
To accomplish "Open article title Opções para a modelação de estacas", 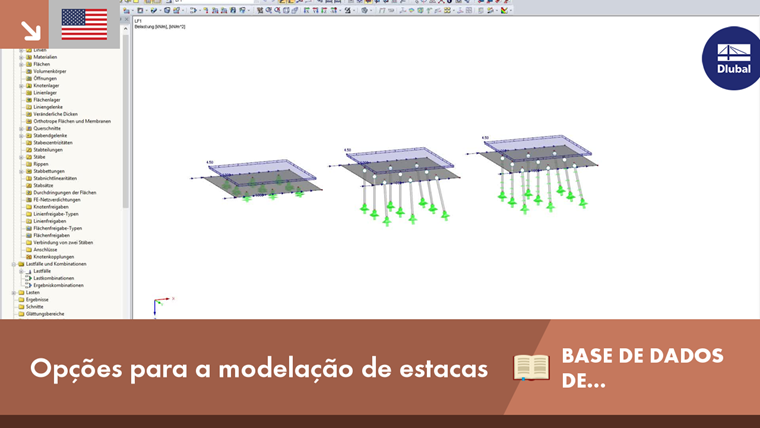I will (x=259, y=369).
